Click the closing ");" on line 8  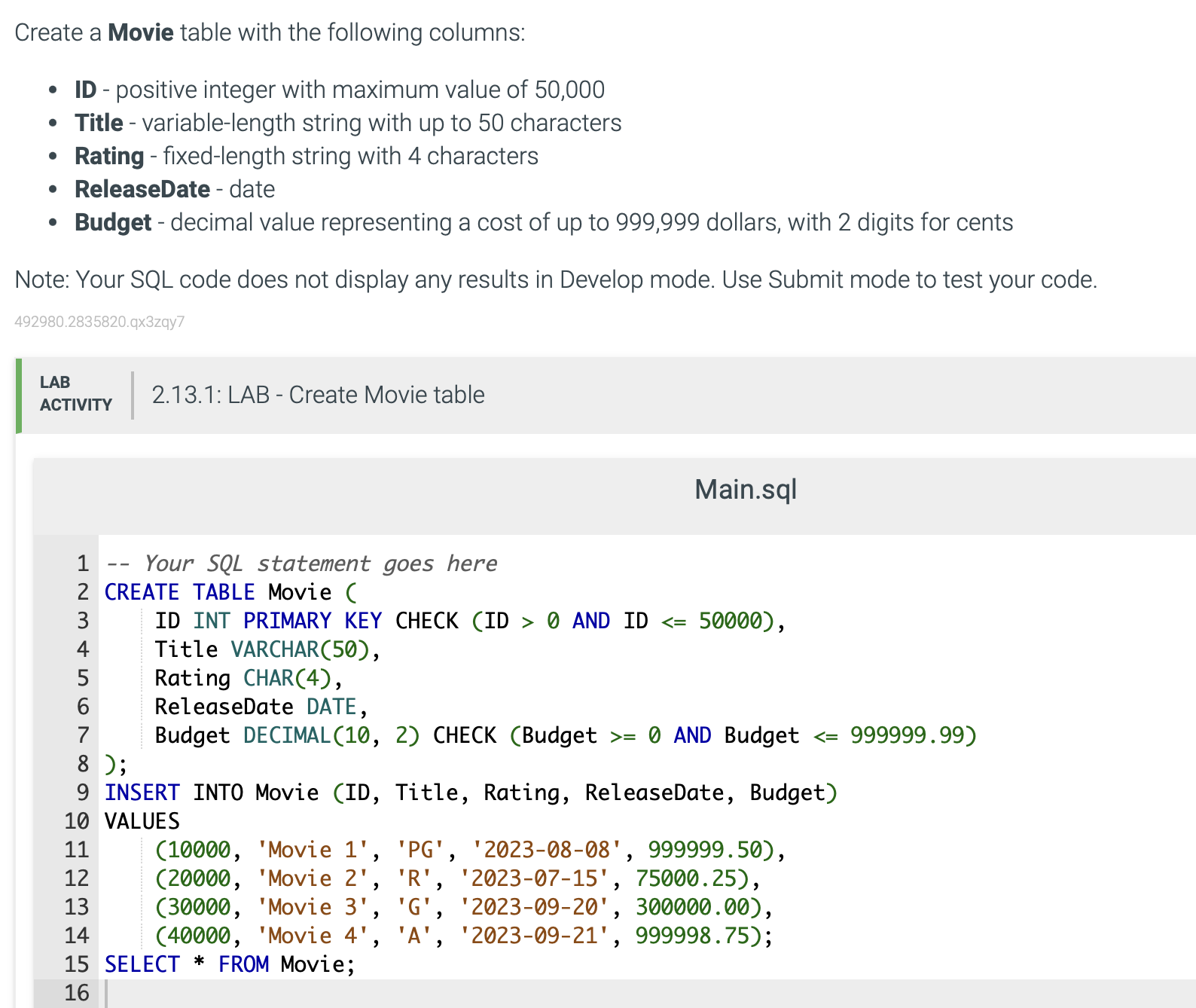coord(116,764)
